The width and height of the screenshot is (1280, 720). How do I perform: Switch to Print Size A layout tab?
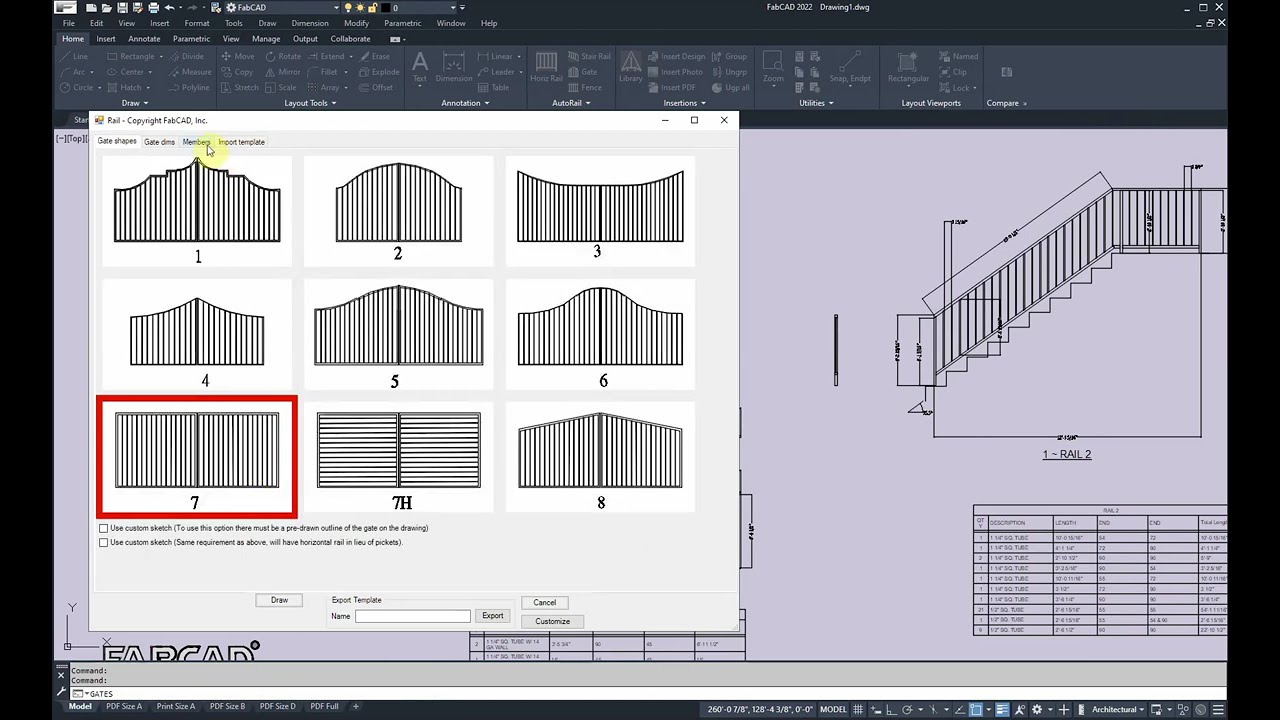(176, 706)
